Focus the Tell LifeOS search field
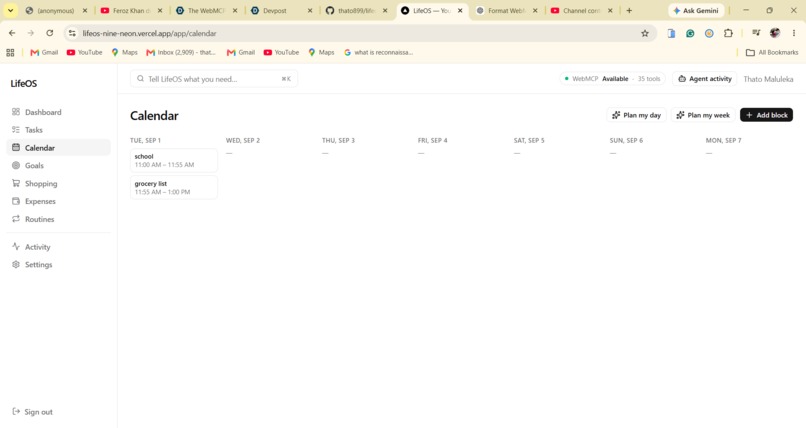 [214, 79]
